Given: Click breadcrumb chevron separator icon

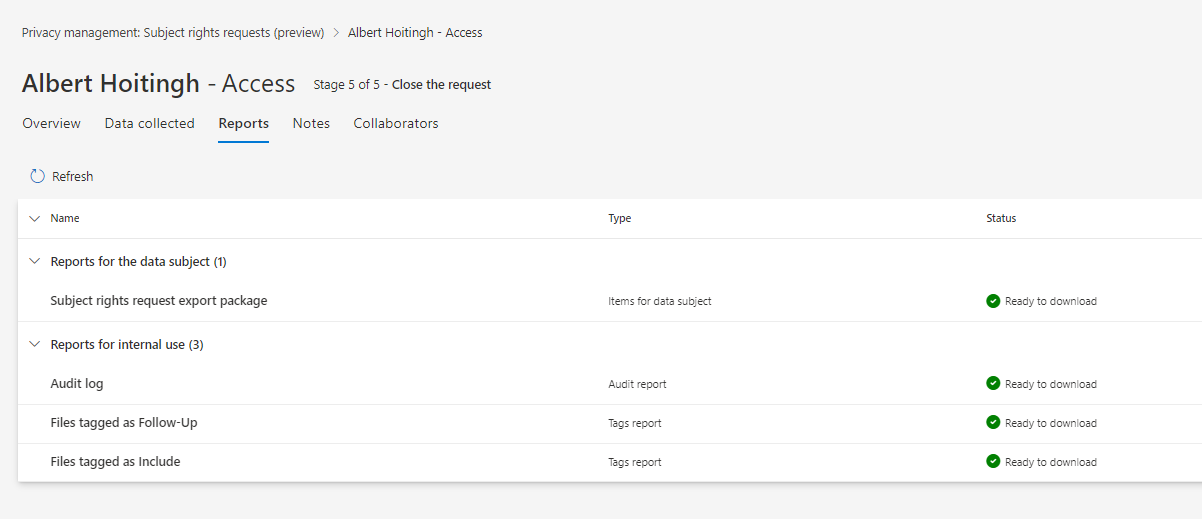Looking at the screenshot, I should (x=336, y=33).
